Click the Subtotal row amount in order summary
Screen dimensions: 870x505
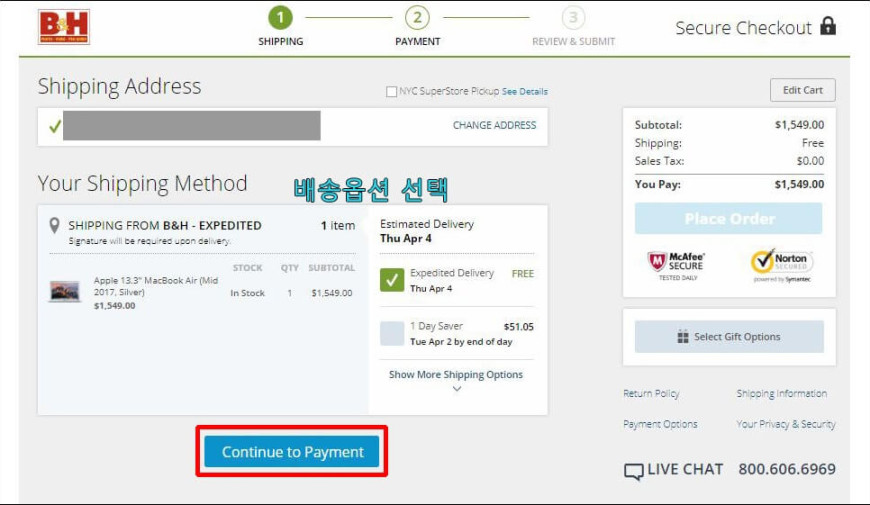(x=799, y=125)
